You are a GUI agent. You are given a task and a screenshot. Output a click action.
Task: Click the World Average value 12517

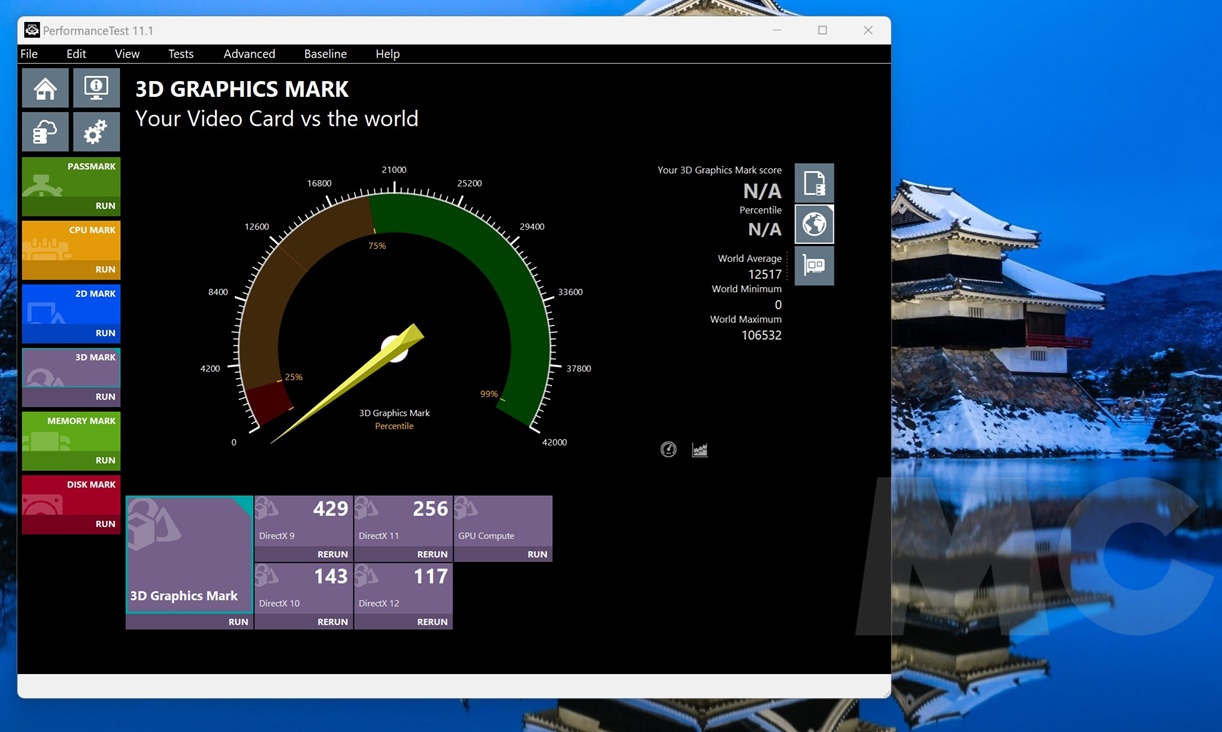pyautogui.click(x=765, y=274)
